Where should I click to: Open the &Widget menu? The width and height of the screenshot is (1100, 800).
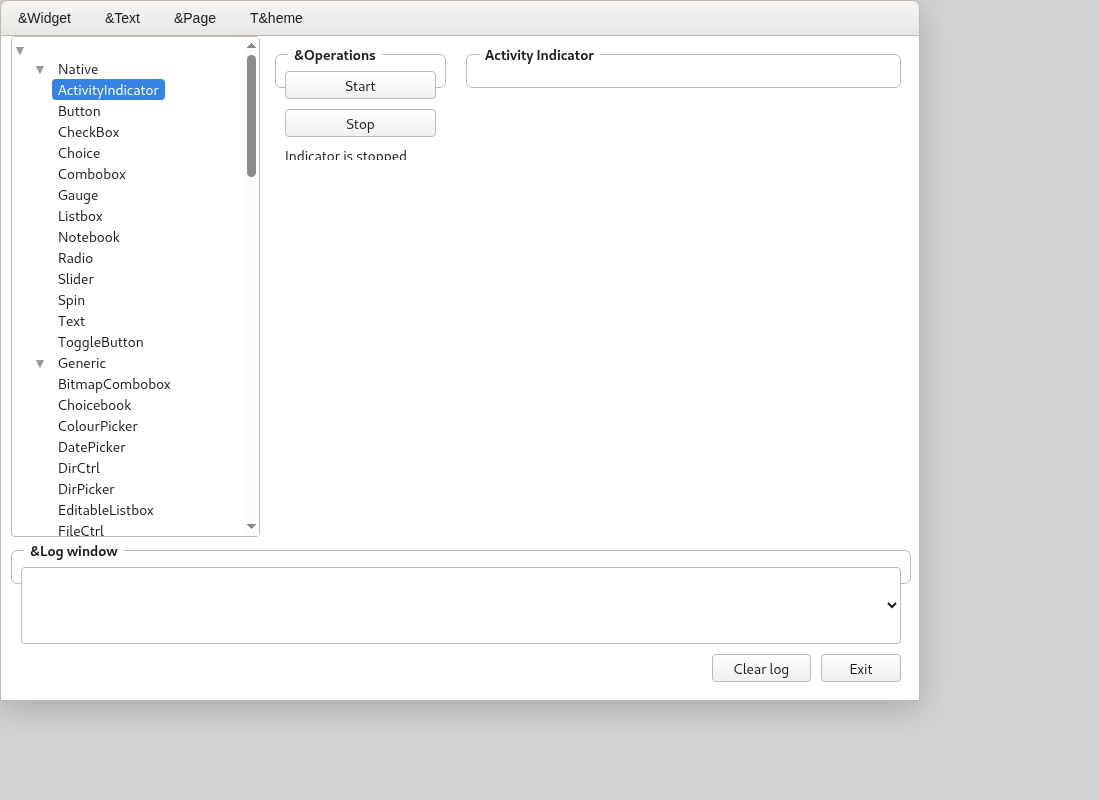(x=44, y=18)
